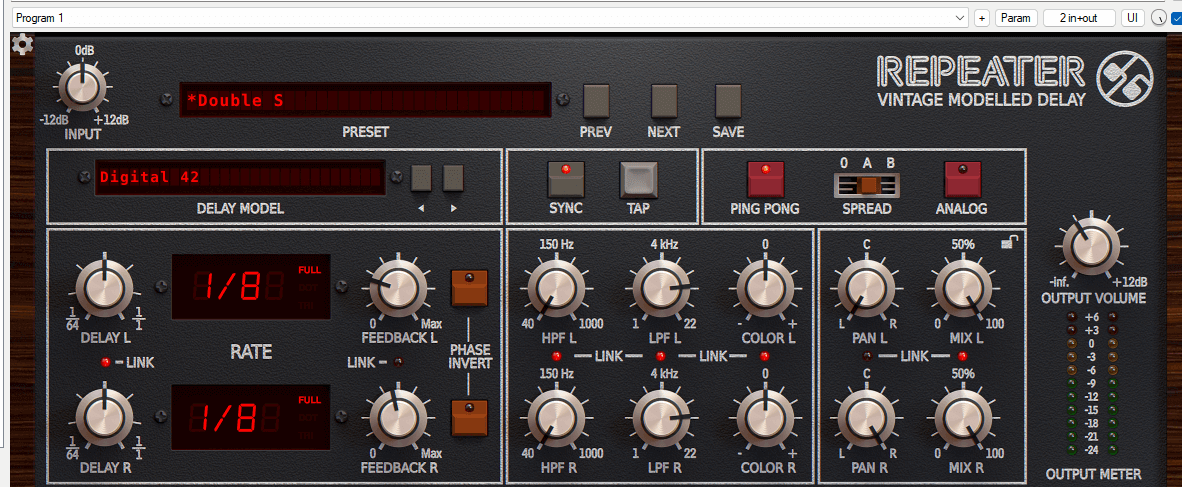Click the Delay R rate display 1/8
The image size is (1182, 487).
251,416
